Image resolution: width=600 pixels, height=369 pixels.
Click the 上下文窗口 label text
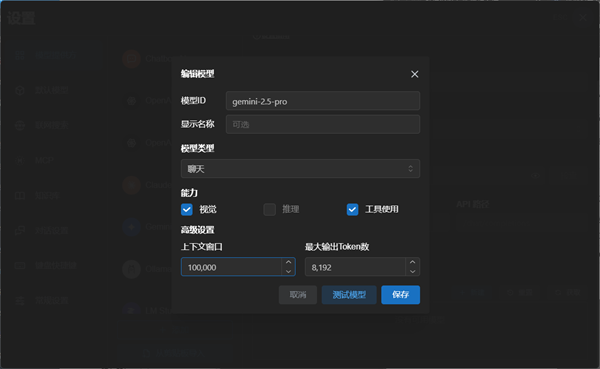(x=202, y=247)
